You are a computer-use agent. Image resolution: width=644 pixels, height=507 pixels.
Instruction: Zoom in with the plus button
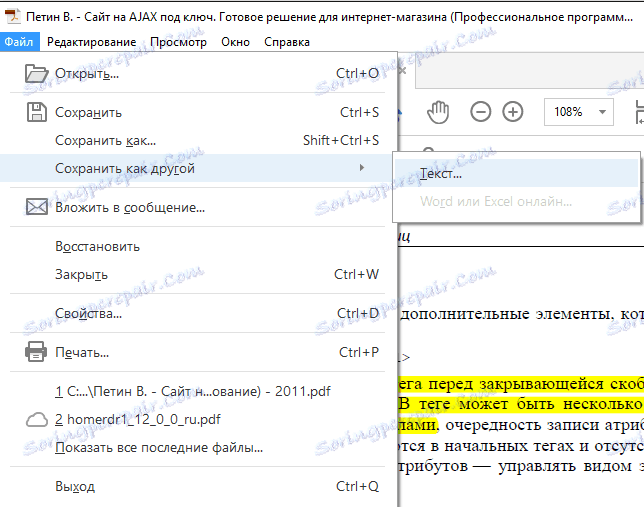pos(513,112)
